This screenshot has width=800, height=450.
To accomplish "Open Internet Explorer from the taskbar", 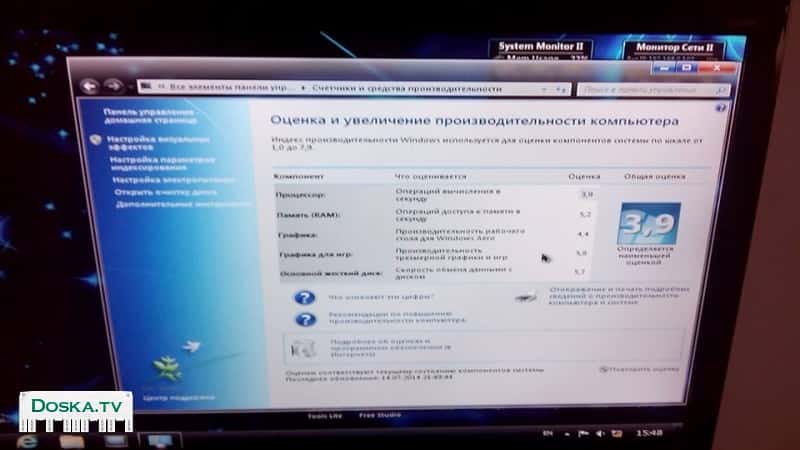I will tap(29, 441).
